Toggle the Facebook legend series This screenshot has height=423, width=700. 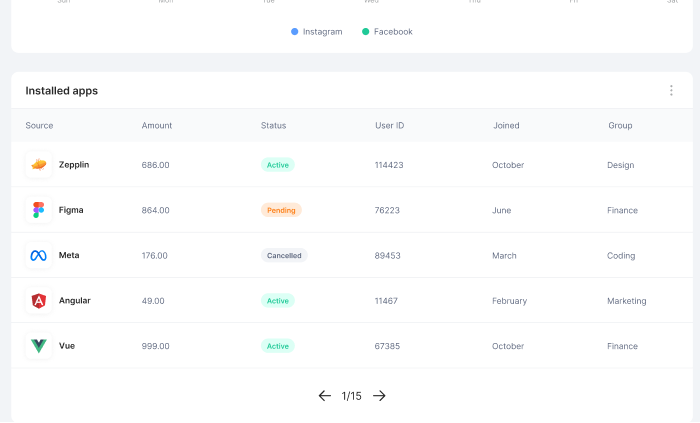[387, 32]
